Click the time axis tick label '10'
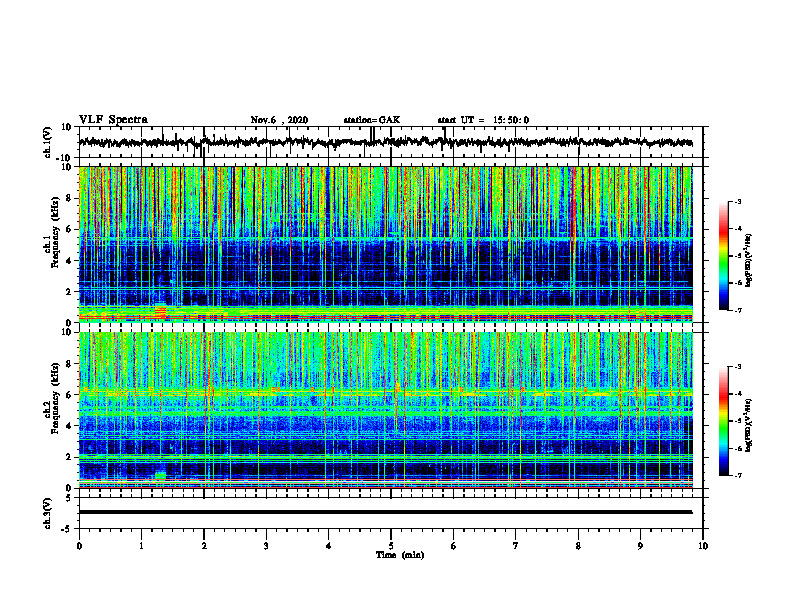This screenshot has height=612, width=792. (x=703, y=546)
